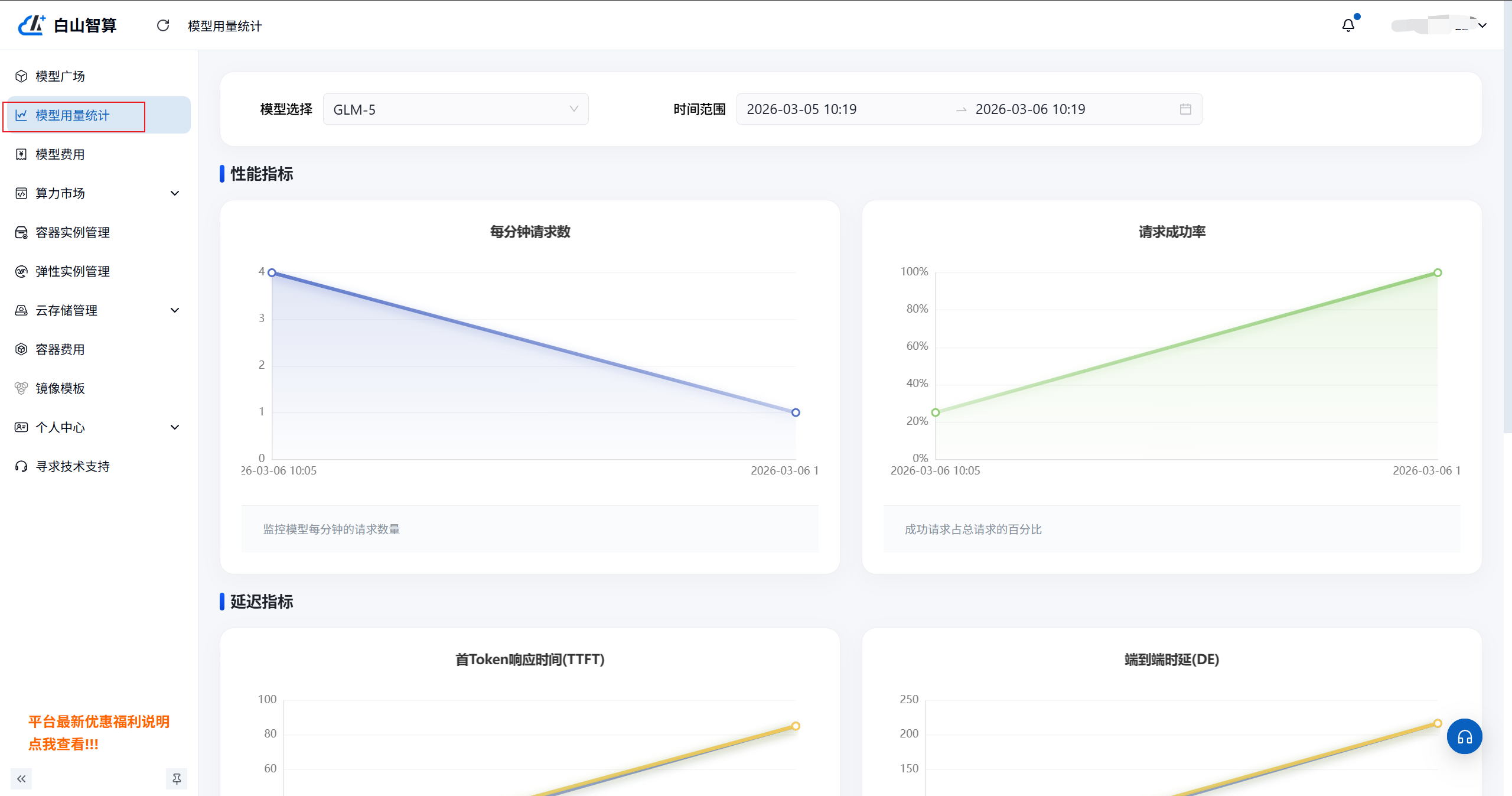This screenshot has height=796, width=1512.
Task: Click the 镜像模板 sidebar icon
Action: (x=21, y=388)
